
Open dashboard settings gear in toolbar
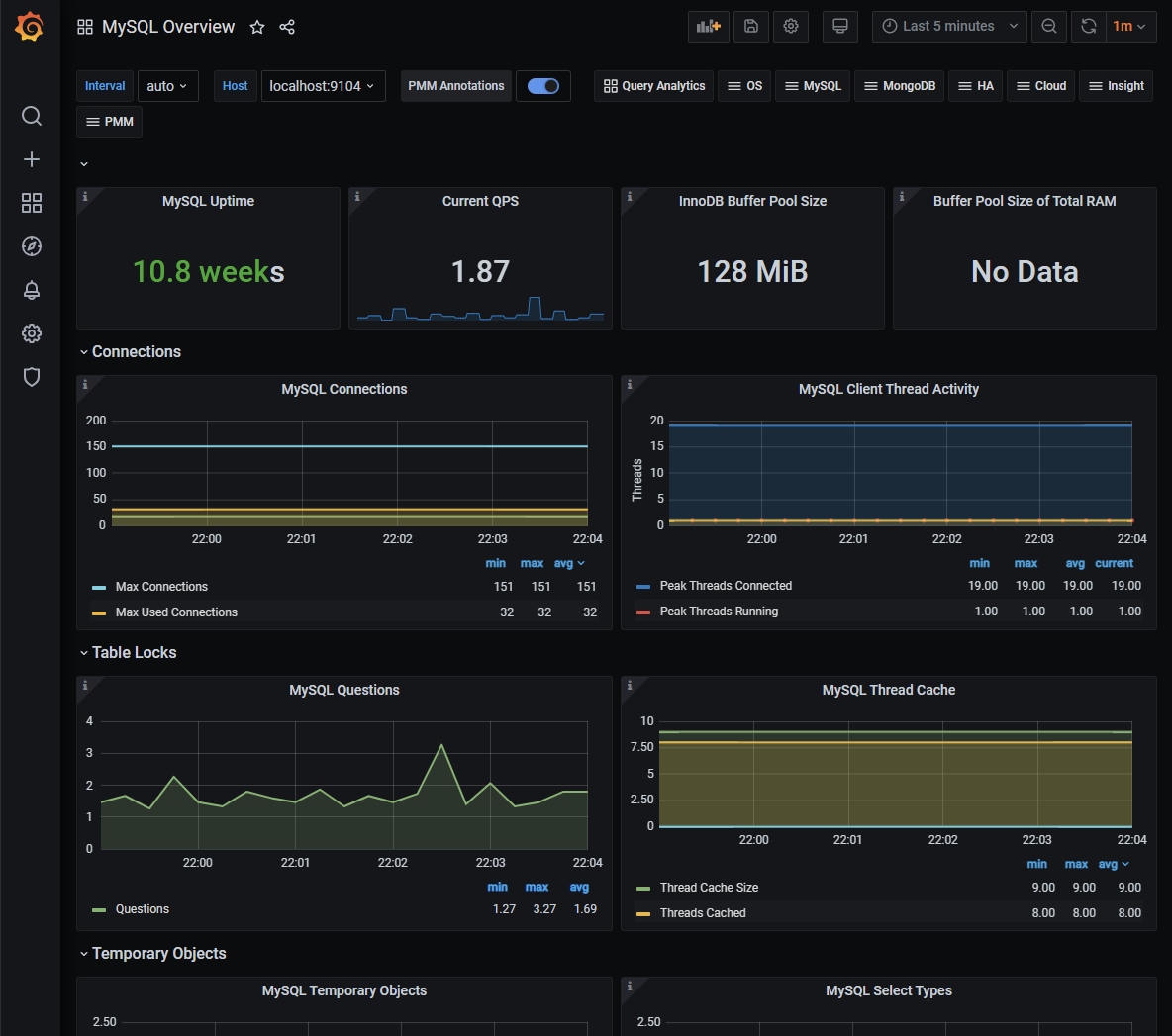(x=790, y=26)
